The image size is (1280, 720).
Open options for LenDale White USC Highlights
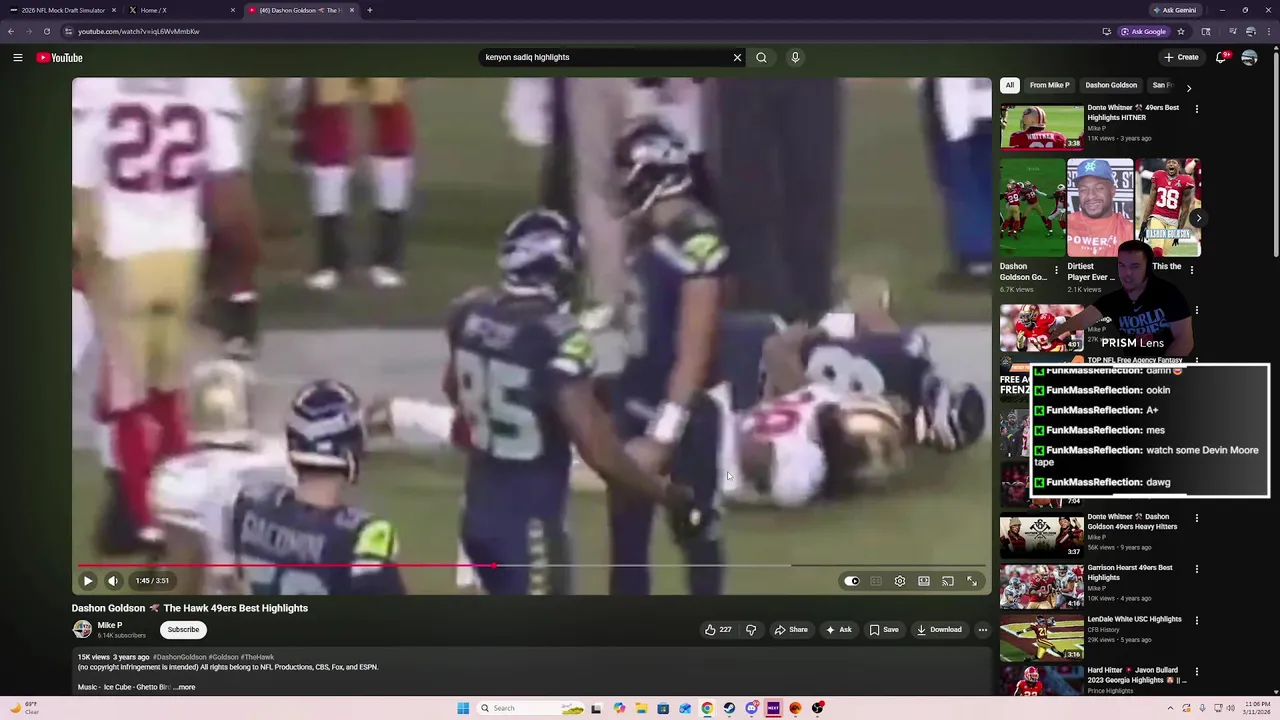[x=1197, y=620]
